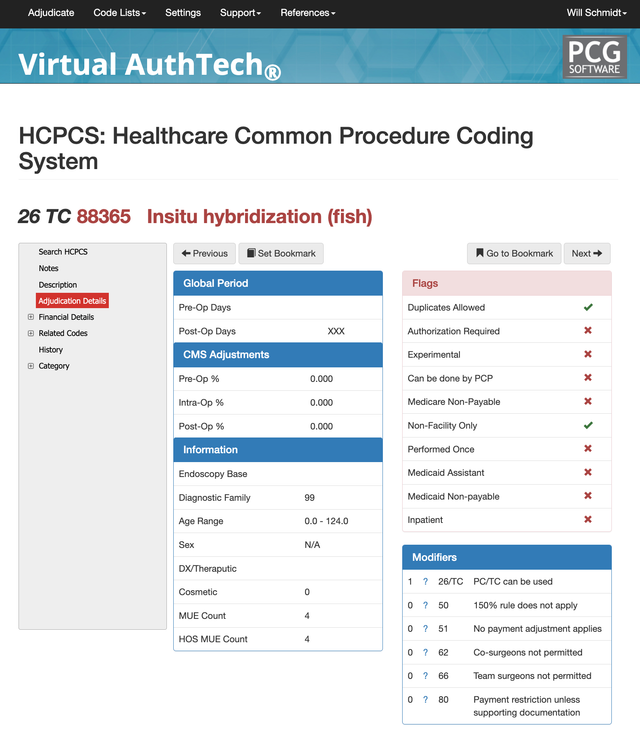Click the help question mark for modifier 51

click(425, 629)
